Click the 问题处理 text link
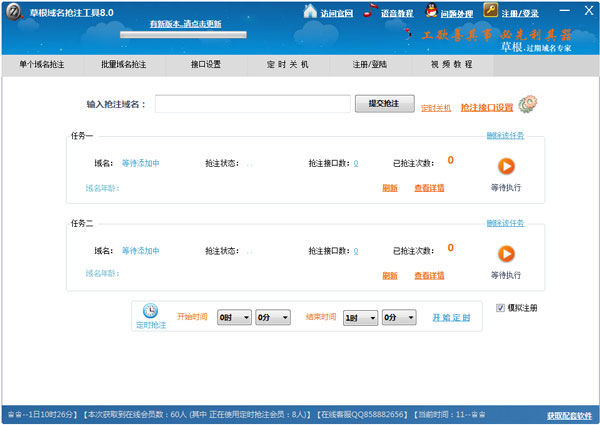This screenshot has height=425, width=600. tap(457, 14)
